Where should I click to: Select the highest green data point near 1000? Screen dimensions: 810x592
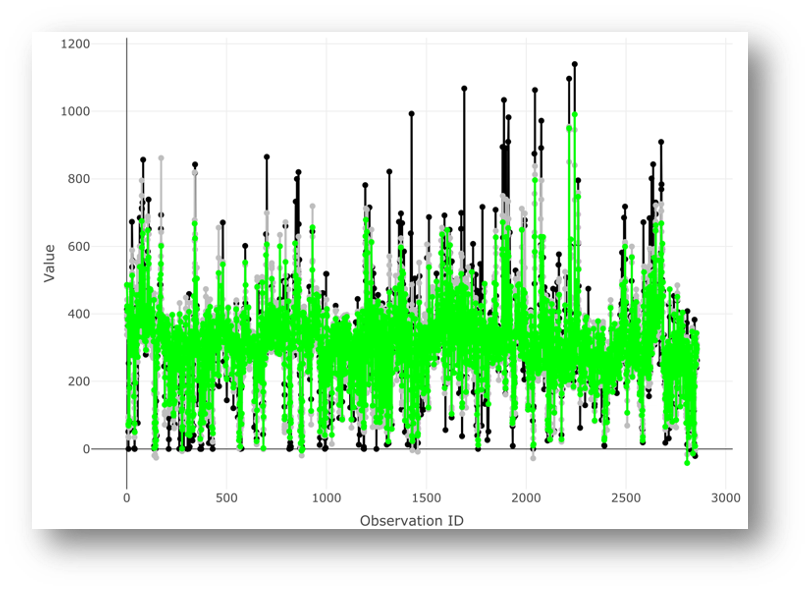574,114
